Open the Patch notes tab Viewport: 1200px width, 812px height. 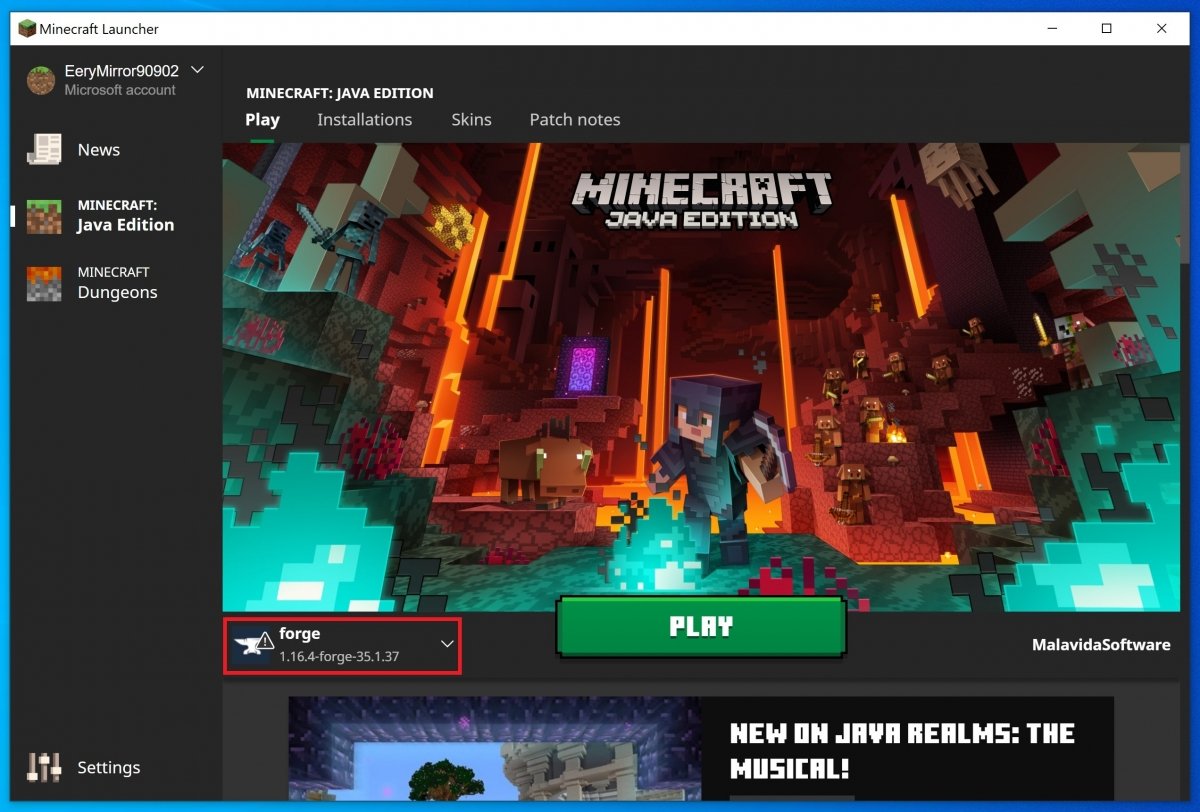[575, 119]
